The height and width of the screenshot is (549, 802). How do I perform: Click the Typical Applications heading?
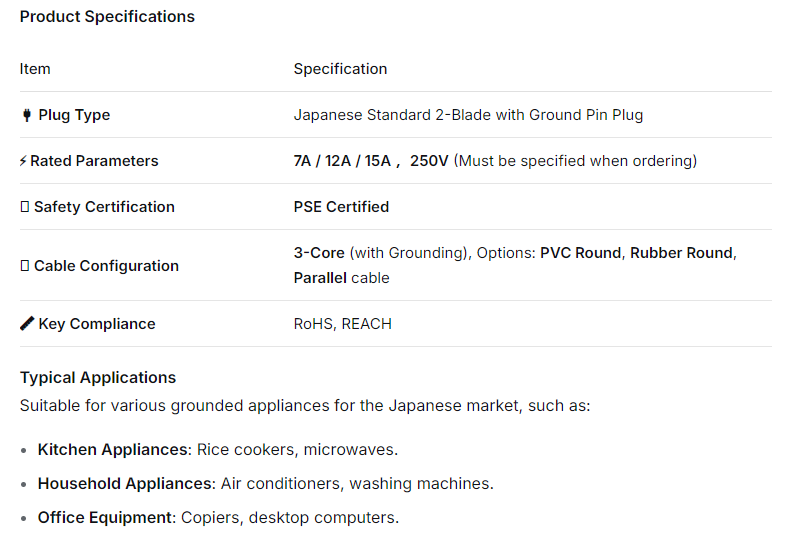pos(98,378)
